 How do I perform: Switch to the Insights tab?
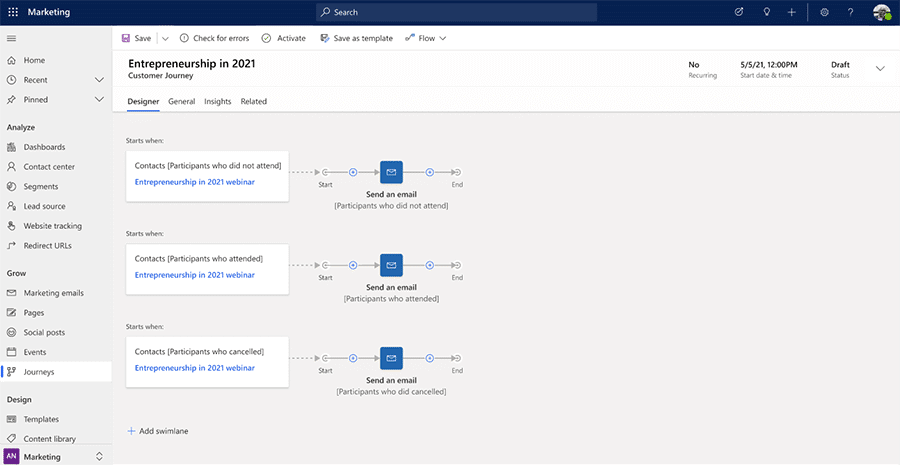click(x=217, y=101)
